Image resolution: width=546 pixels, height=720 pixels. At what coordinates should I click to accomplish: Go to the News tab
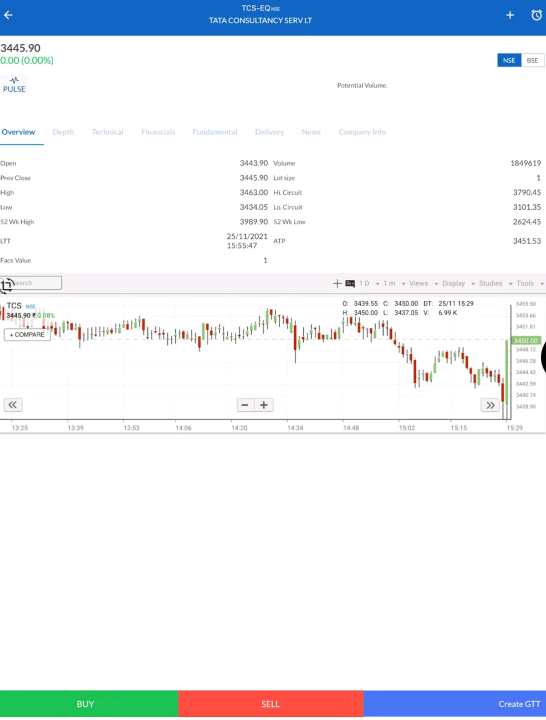pyautogui.click(x=311, y=132)
